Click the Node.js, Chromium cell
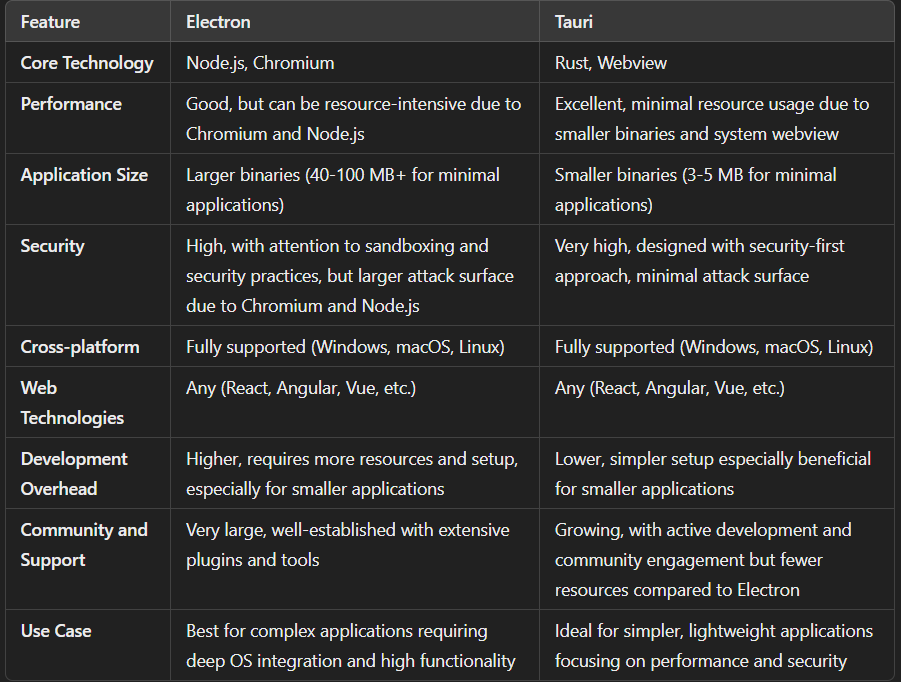The image size is (901, 682). pos(259,62)
